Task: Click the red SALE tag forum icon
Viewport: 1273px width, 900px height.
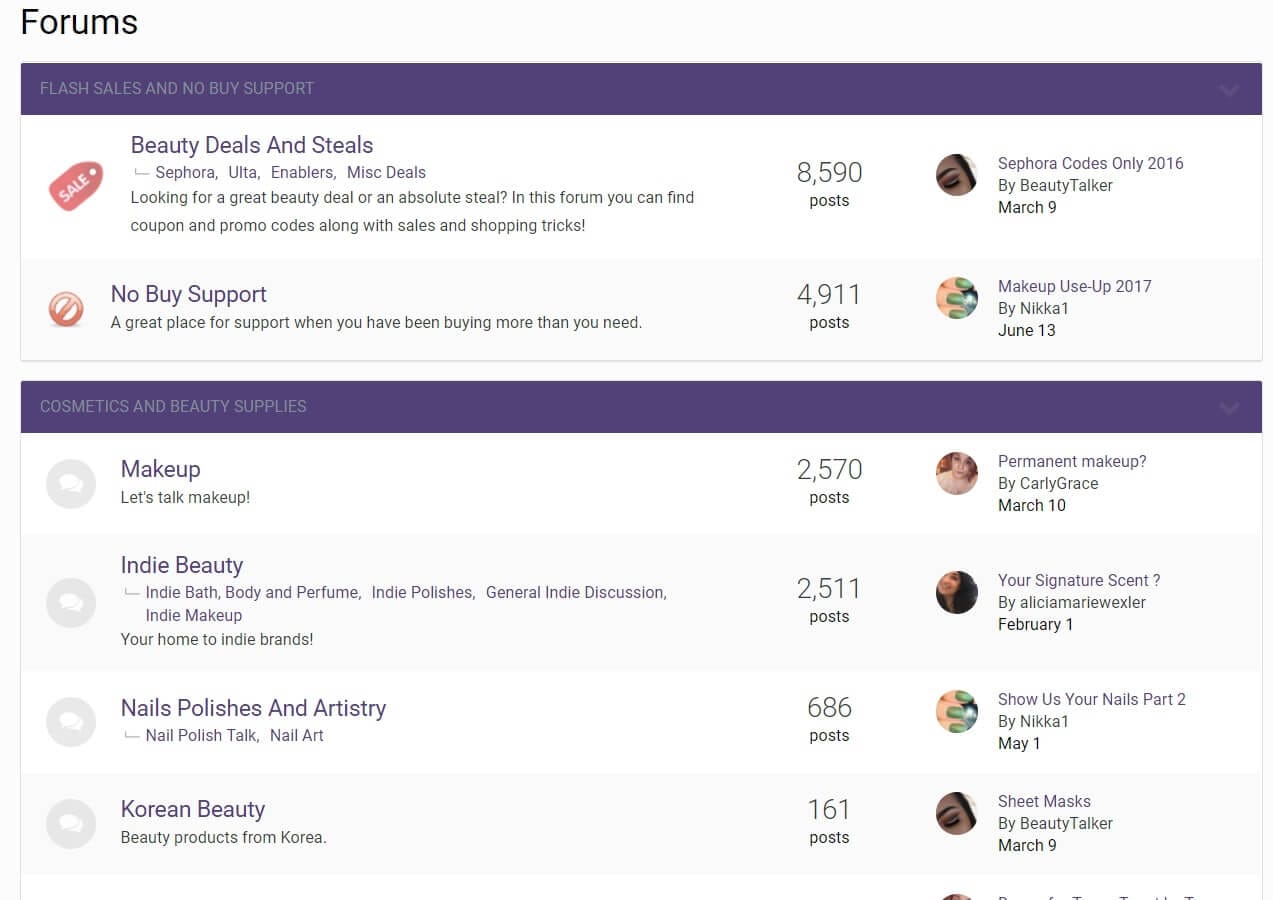Action: point(76,186)
